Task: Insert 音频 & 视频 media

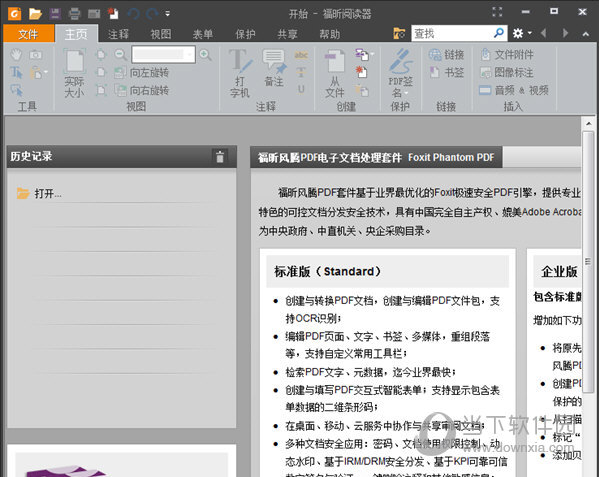Action: pyautogui.click(x=514, y=90)
